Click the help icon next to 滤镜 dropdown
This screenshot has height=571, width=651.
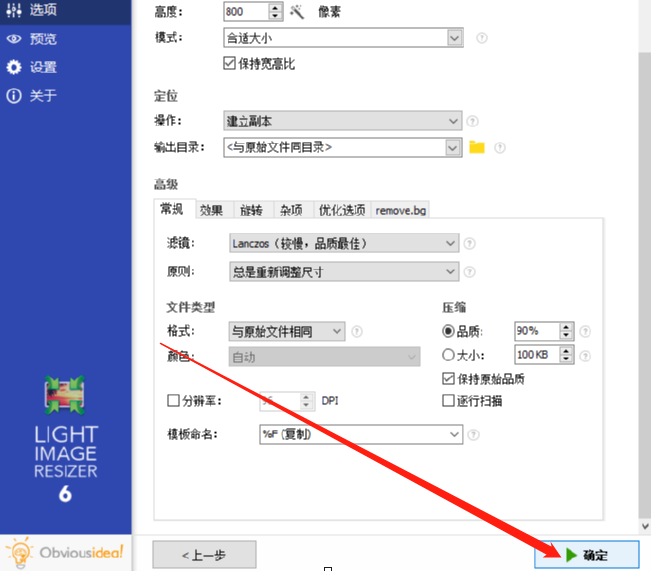[x=469, y=243]
